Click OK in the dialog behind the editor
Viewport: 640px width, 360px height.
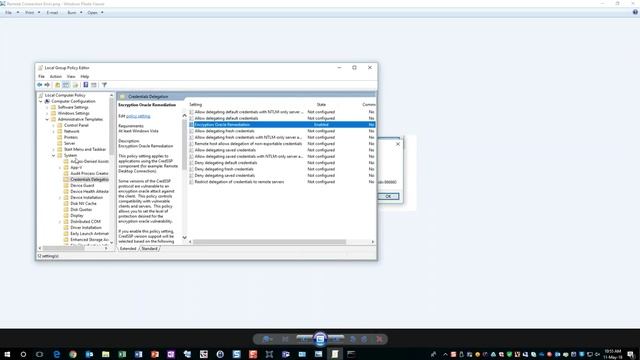(x=388, y=196)
